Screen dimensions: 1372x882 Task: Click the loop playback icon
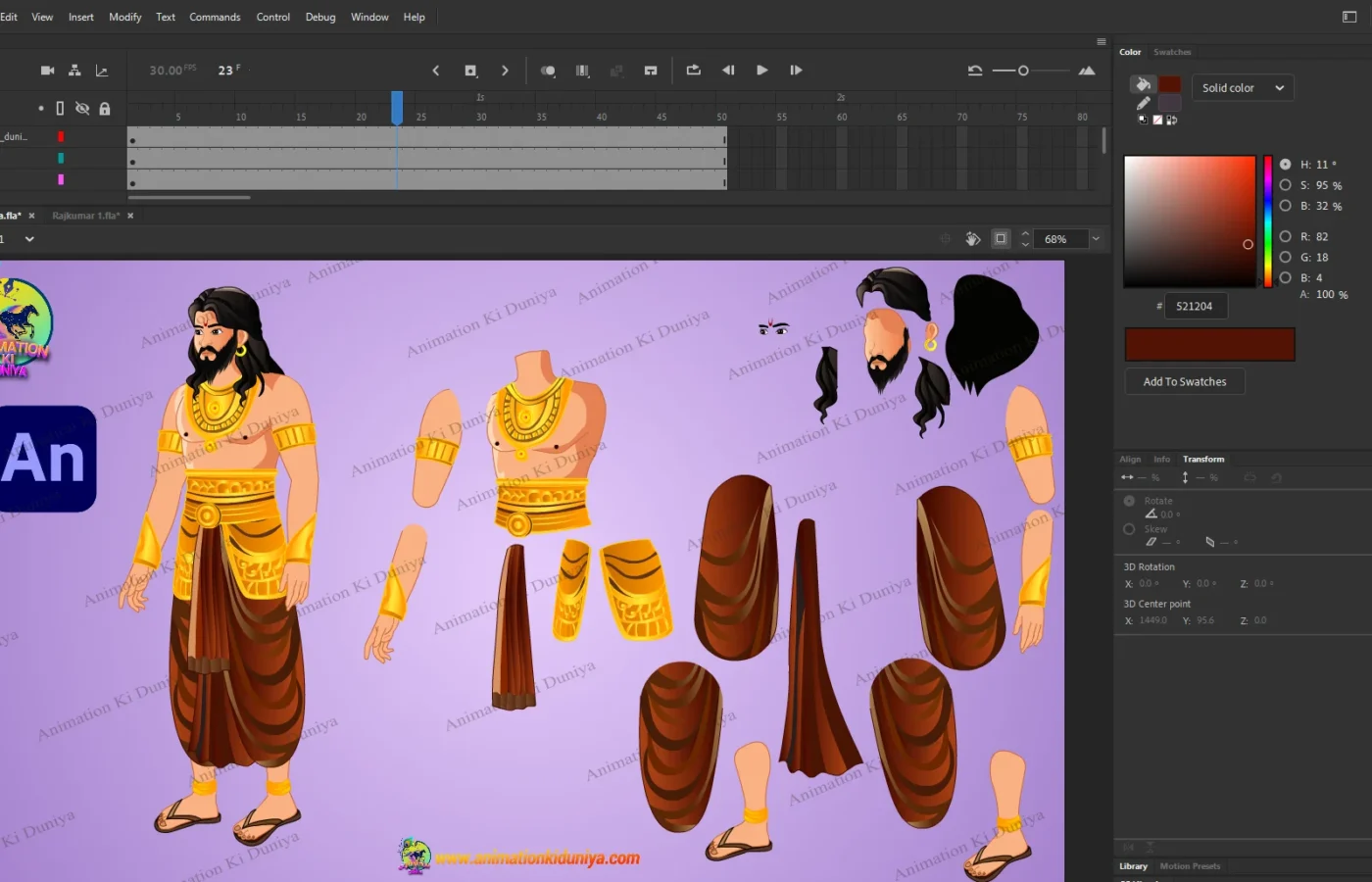(693, 71)
